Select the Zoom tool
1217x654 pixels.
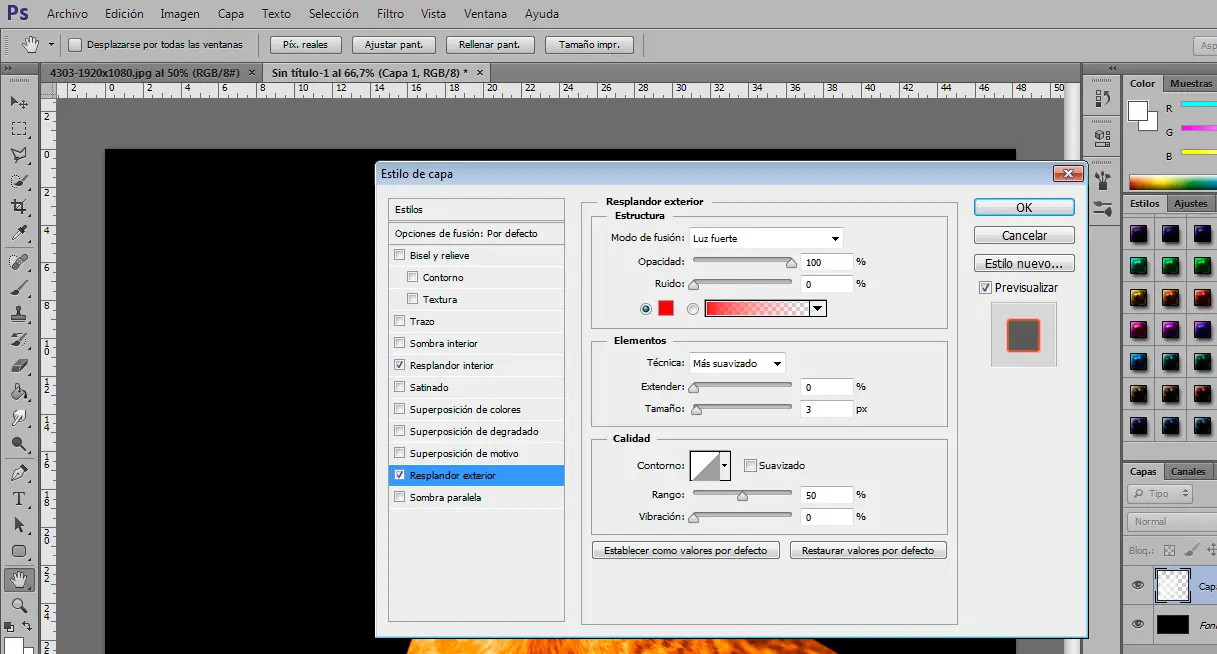[19, 605]
